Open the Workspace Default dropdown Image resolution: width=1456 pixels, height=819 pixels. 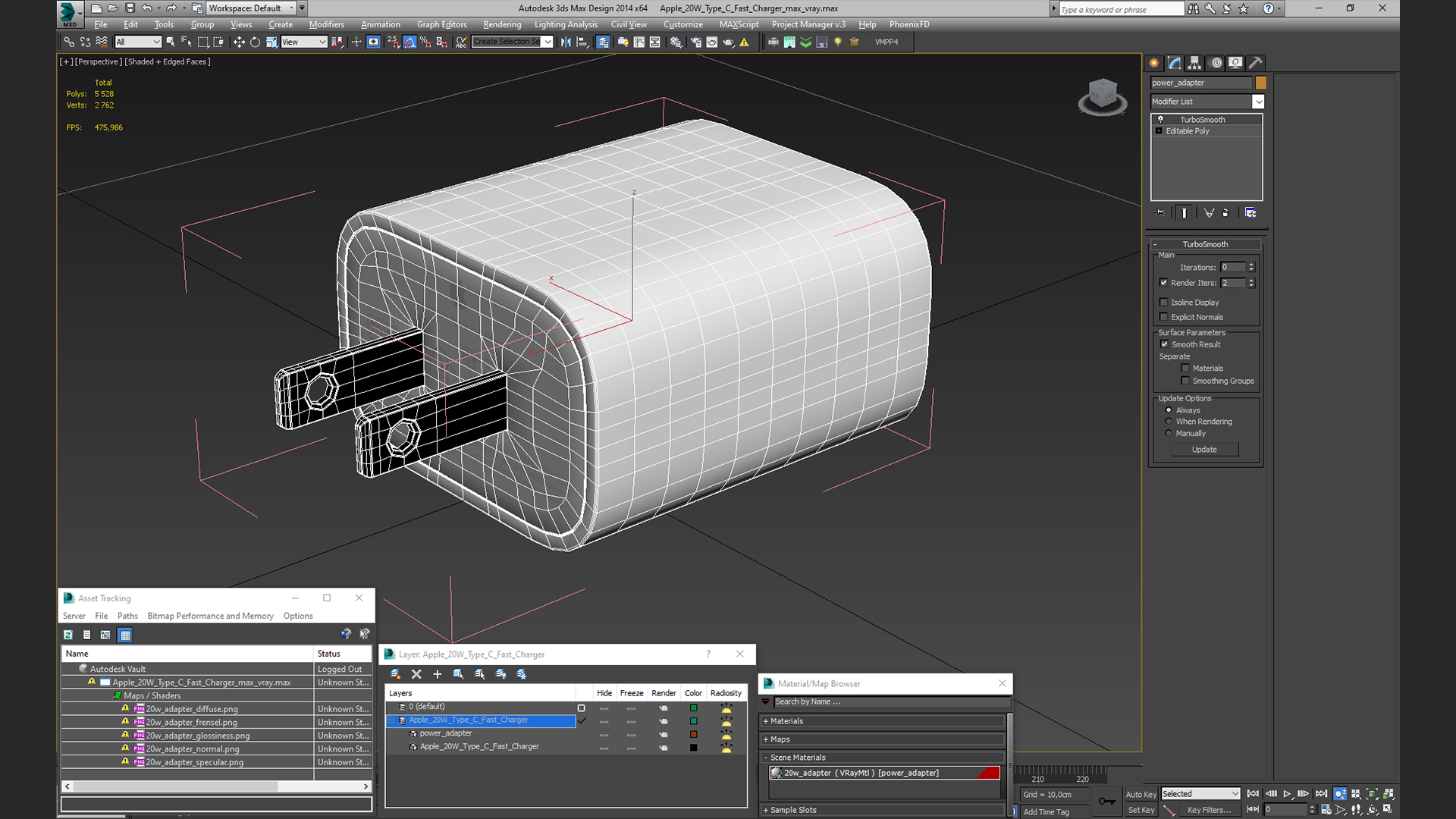pos(251,8)
